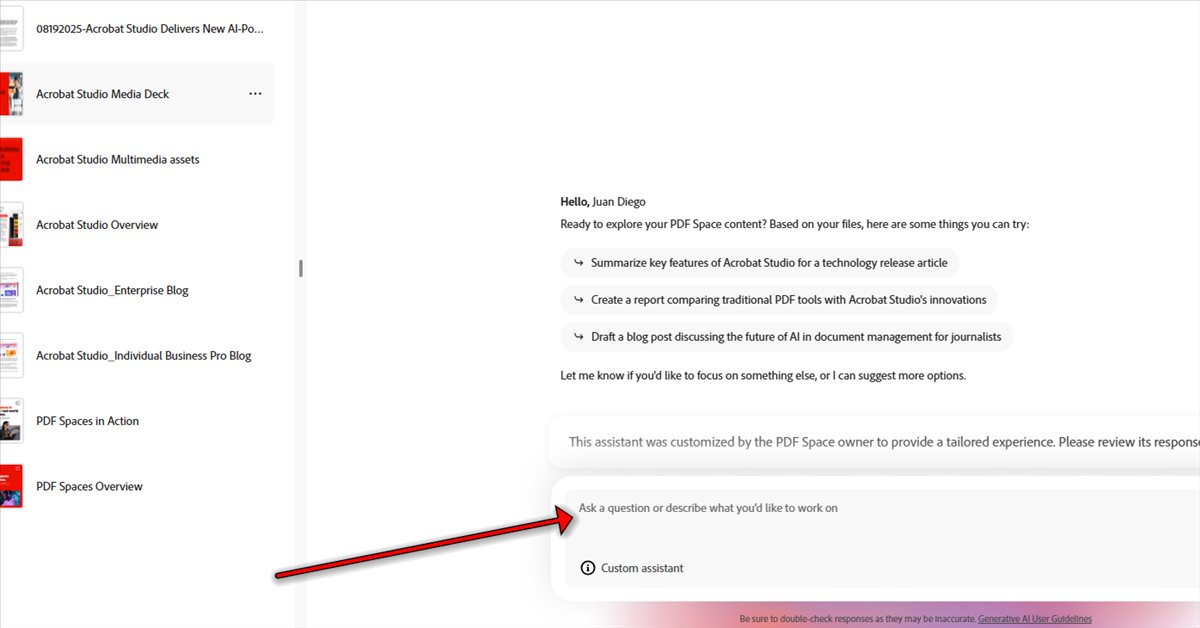Click the Custom assistant label
The image size is (1200, 628).
(642, 568)
